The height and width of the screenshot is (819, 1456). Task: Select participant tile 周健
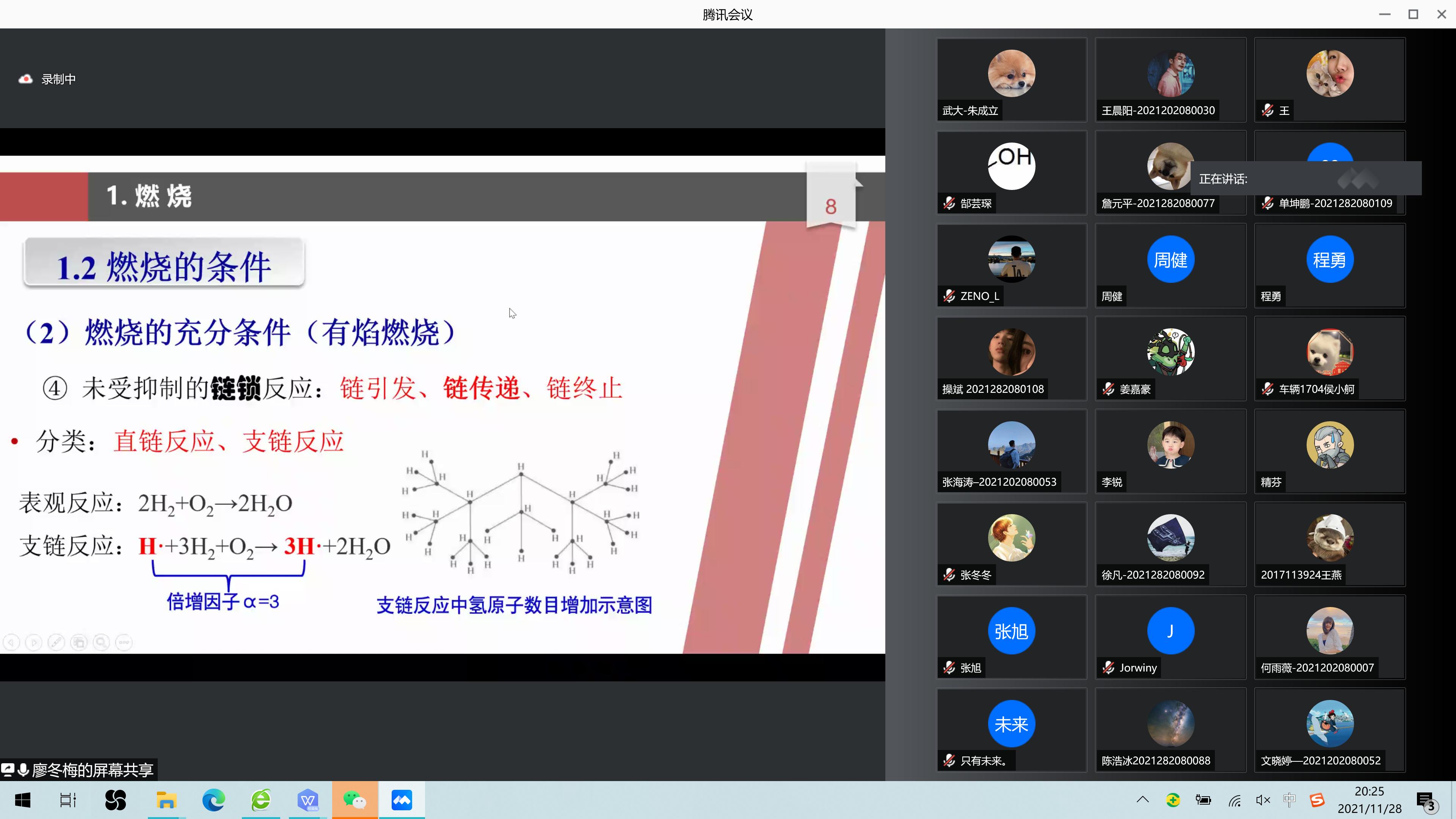tap(1170, 265)
